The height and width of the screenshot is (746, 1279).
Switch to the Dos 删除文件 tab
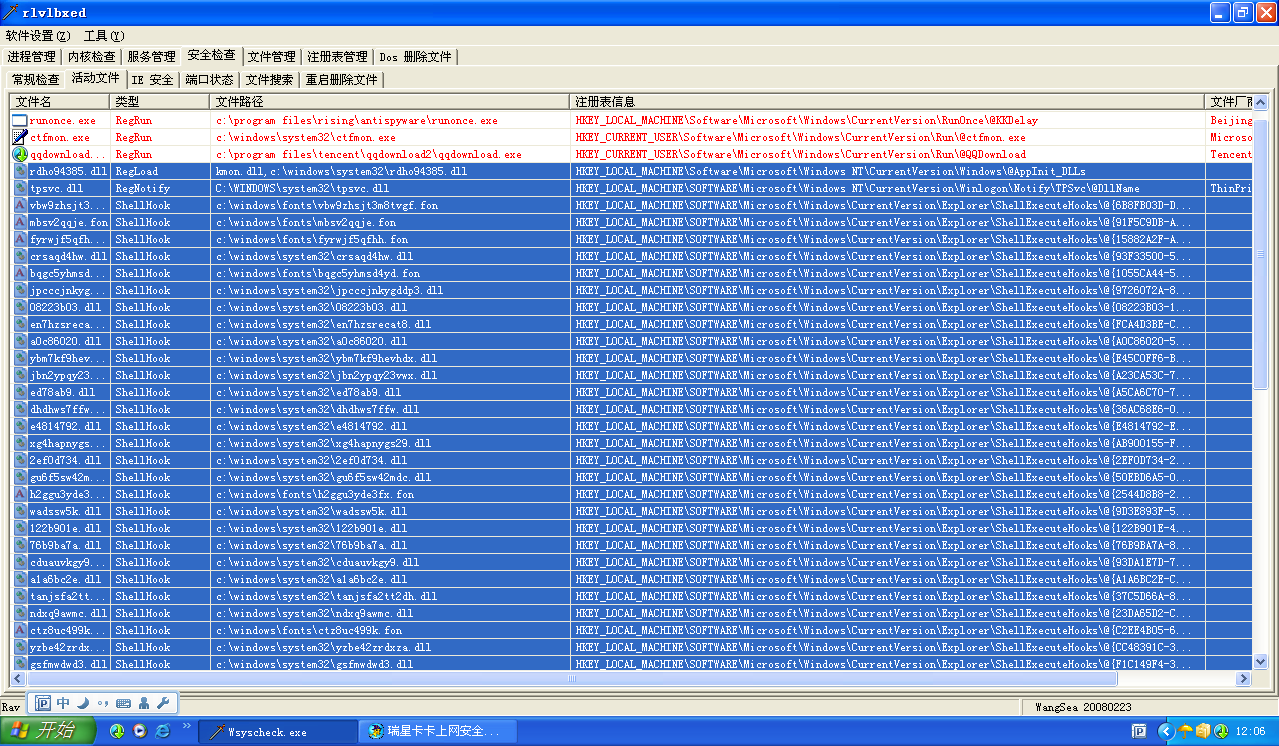click(x=415, y=57)
